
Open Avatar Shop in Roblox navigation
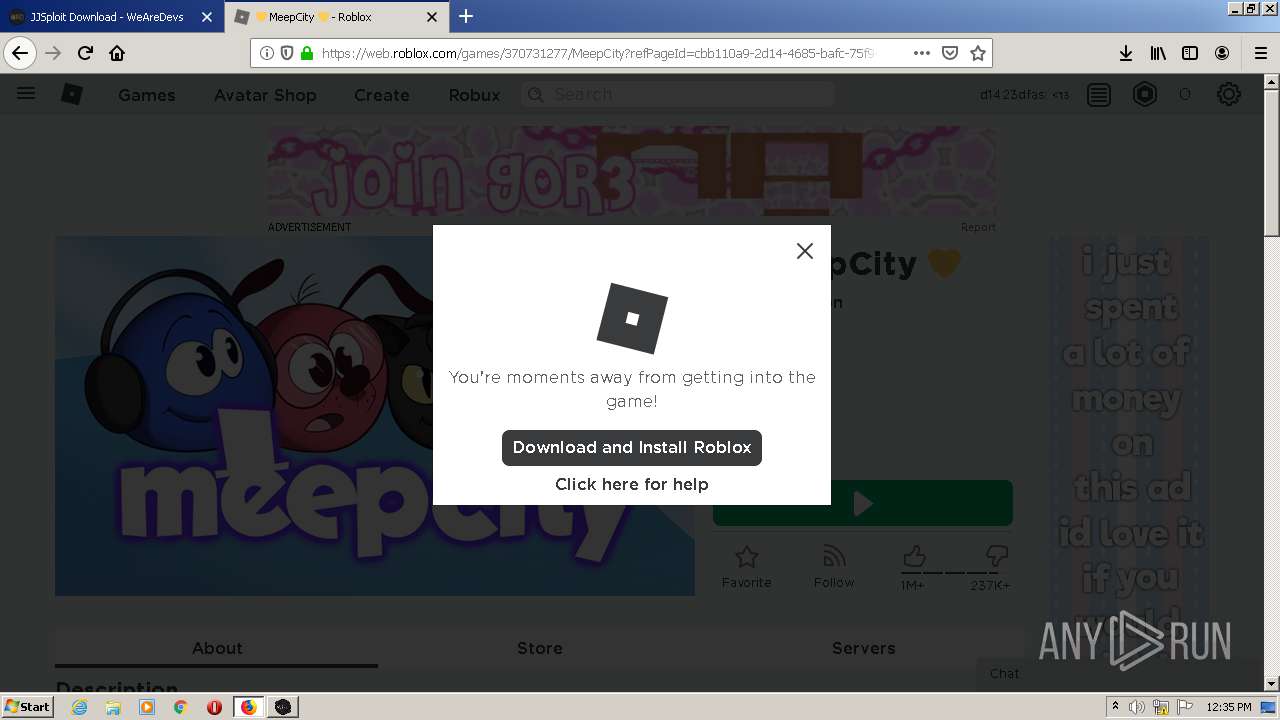click(x=265, y=95)
